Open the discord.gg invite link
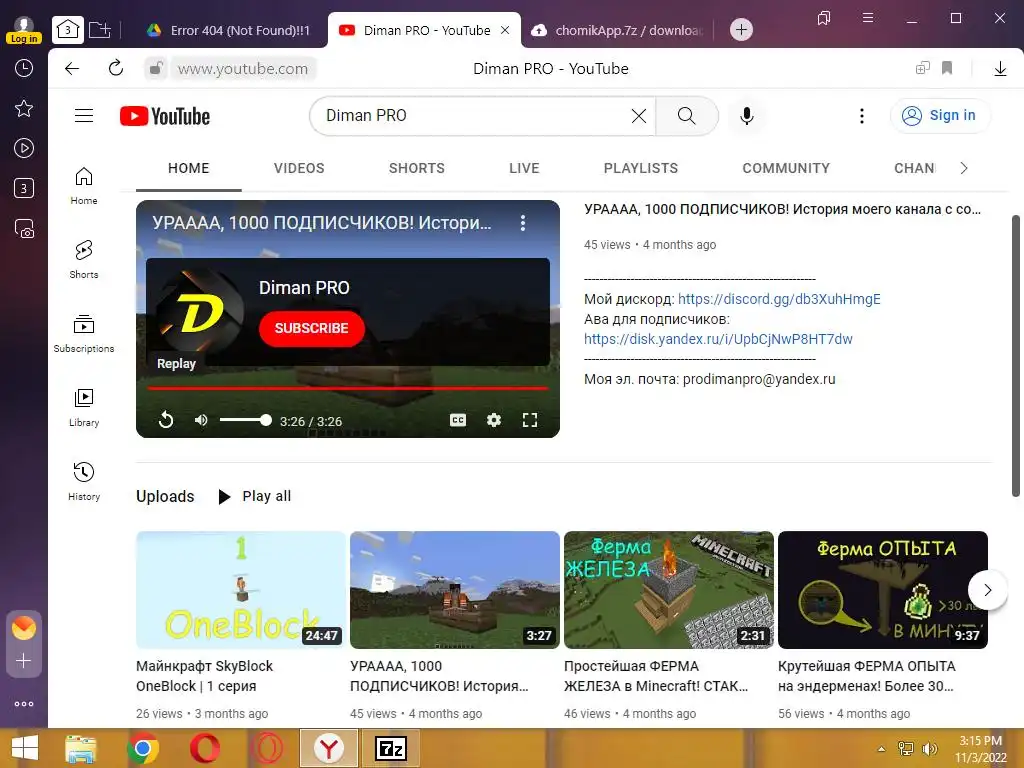Image resolution: width=1024 pixels, height=768 pixels. [x=778, y=299]
